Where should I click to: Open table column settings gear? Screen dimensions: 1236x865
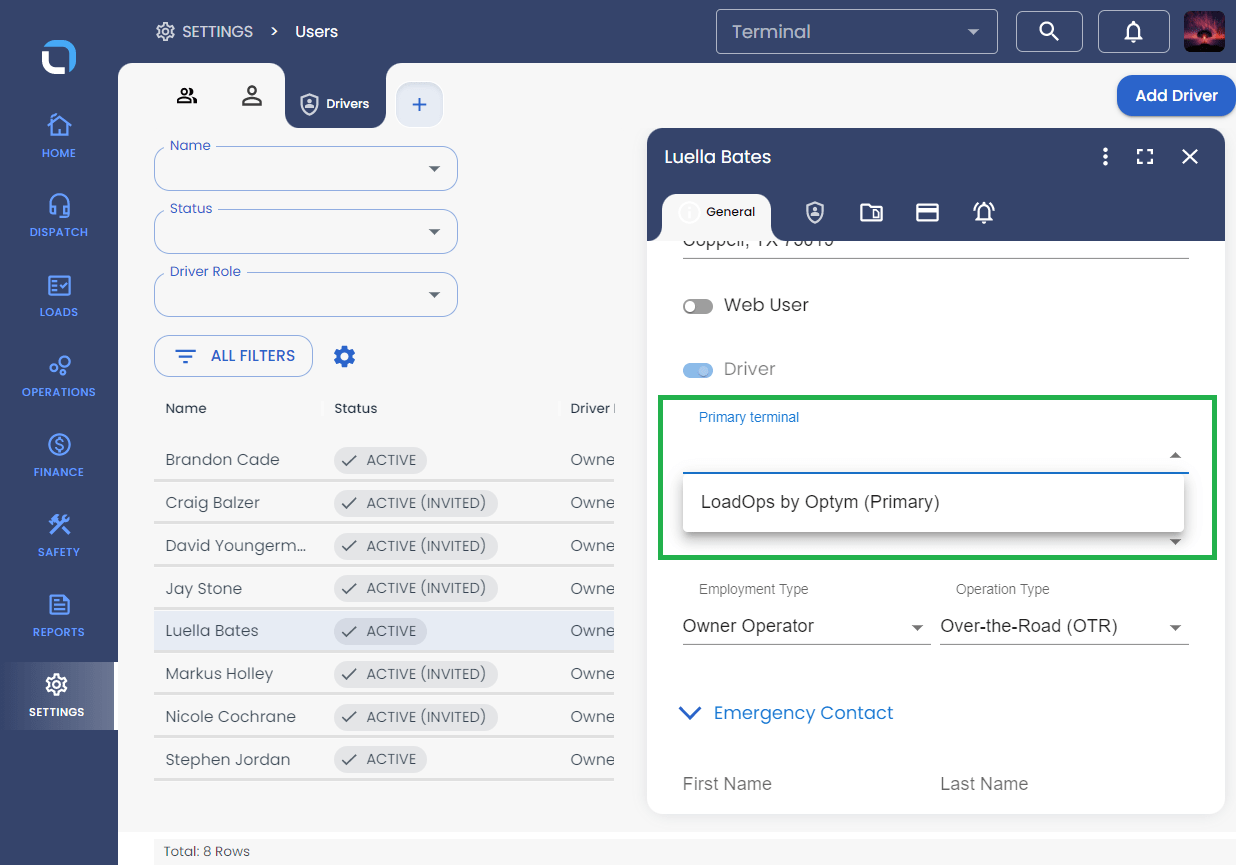click(344, 356)
